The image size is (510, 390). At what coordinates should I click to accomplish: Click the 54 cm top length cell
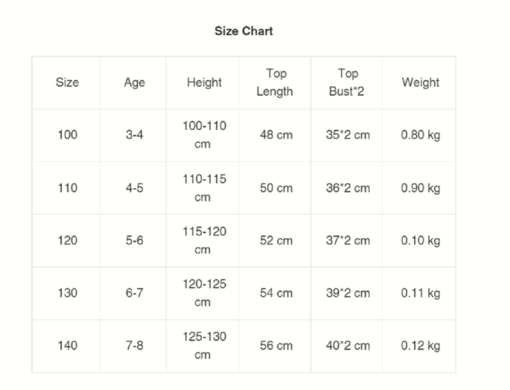276,293
